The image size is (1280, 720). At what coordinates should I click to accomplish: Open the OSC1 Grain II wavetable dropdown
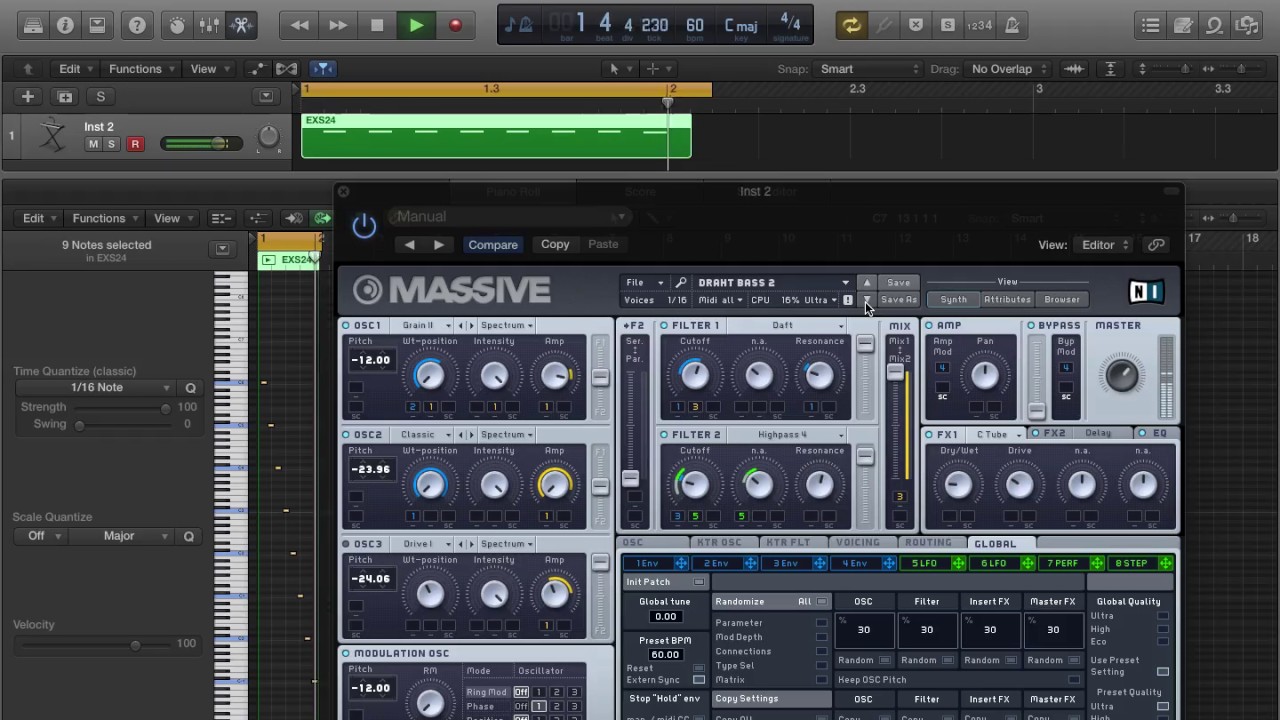coord(425,326)
